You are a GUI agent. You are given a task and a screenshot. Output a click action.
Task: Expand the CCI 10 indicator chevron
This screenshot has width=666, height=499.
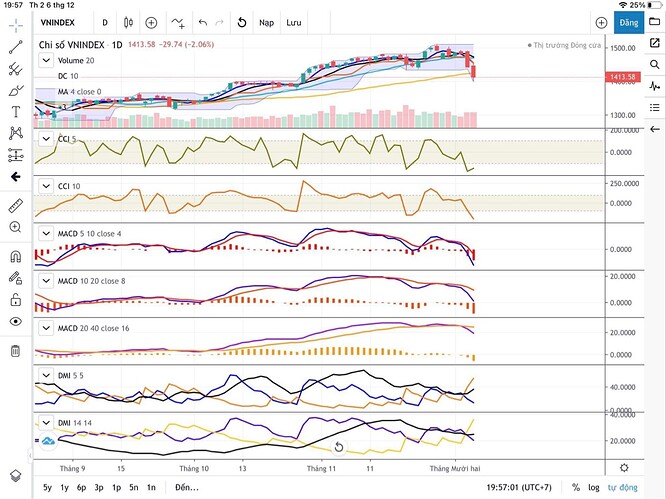[44, 186]
